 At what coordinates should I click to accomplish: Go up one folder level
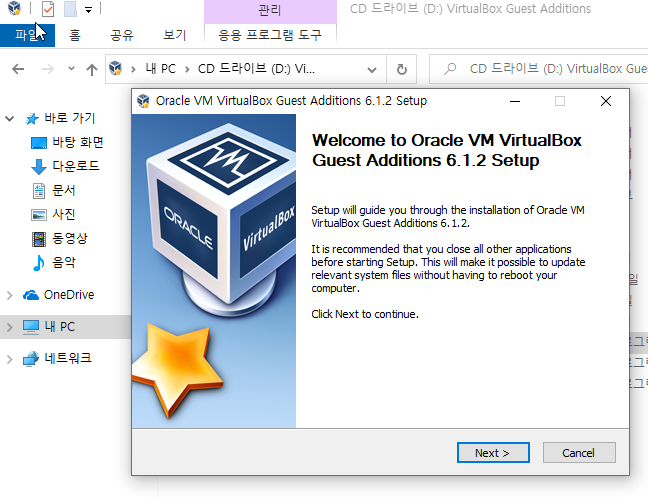(92, 69)
